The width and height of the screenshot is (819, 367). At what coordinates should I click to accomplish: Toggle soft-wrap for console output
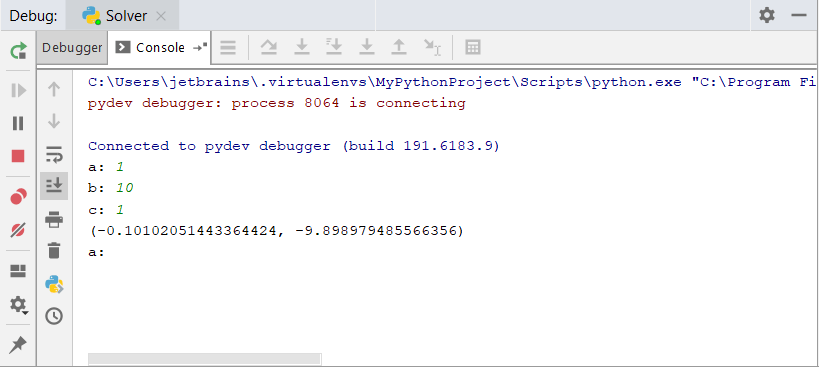click(x=54, y=154)
